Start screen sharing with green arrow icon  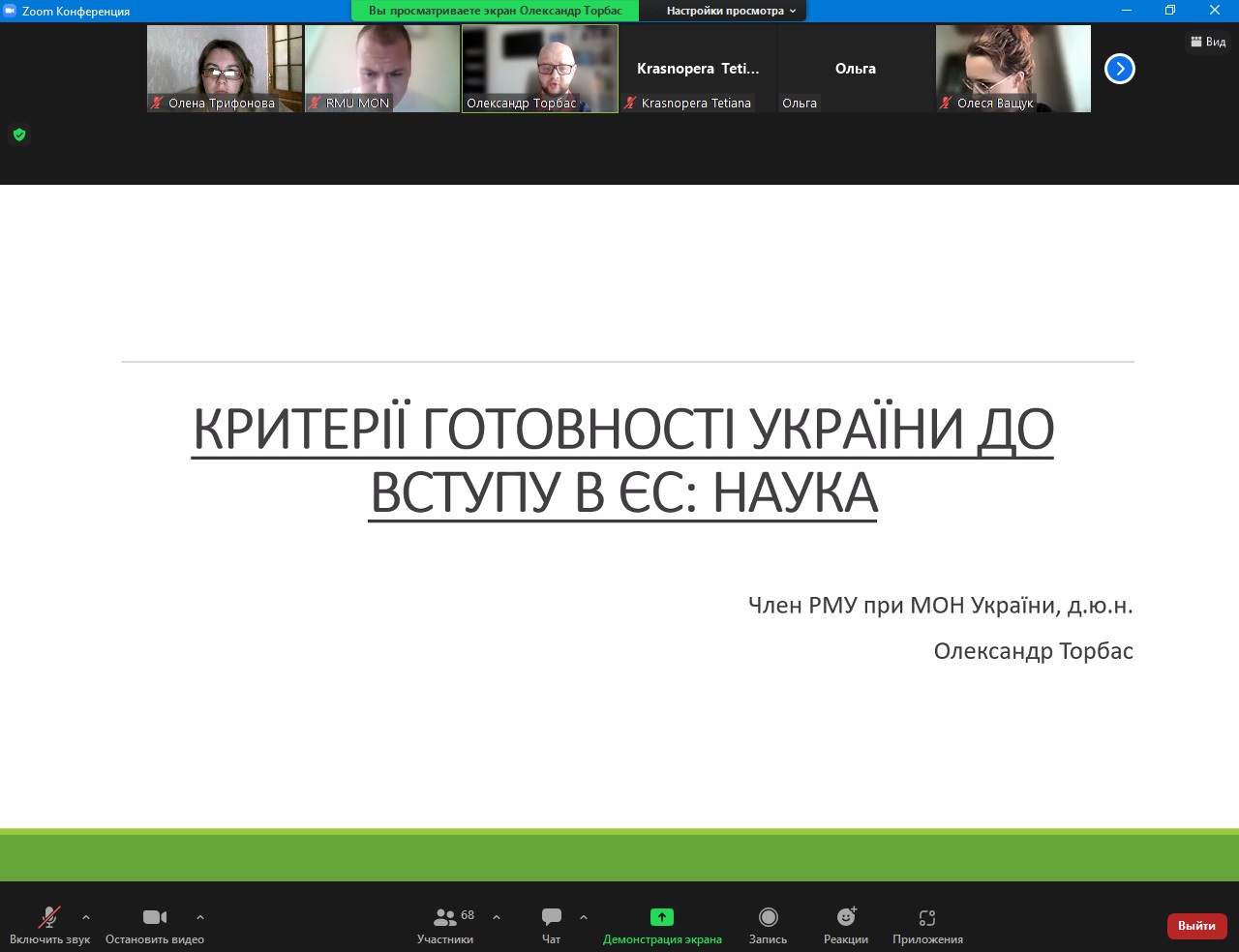662,917
